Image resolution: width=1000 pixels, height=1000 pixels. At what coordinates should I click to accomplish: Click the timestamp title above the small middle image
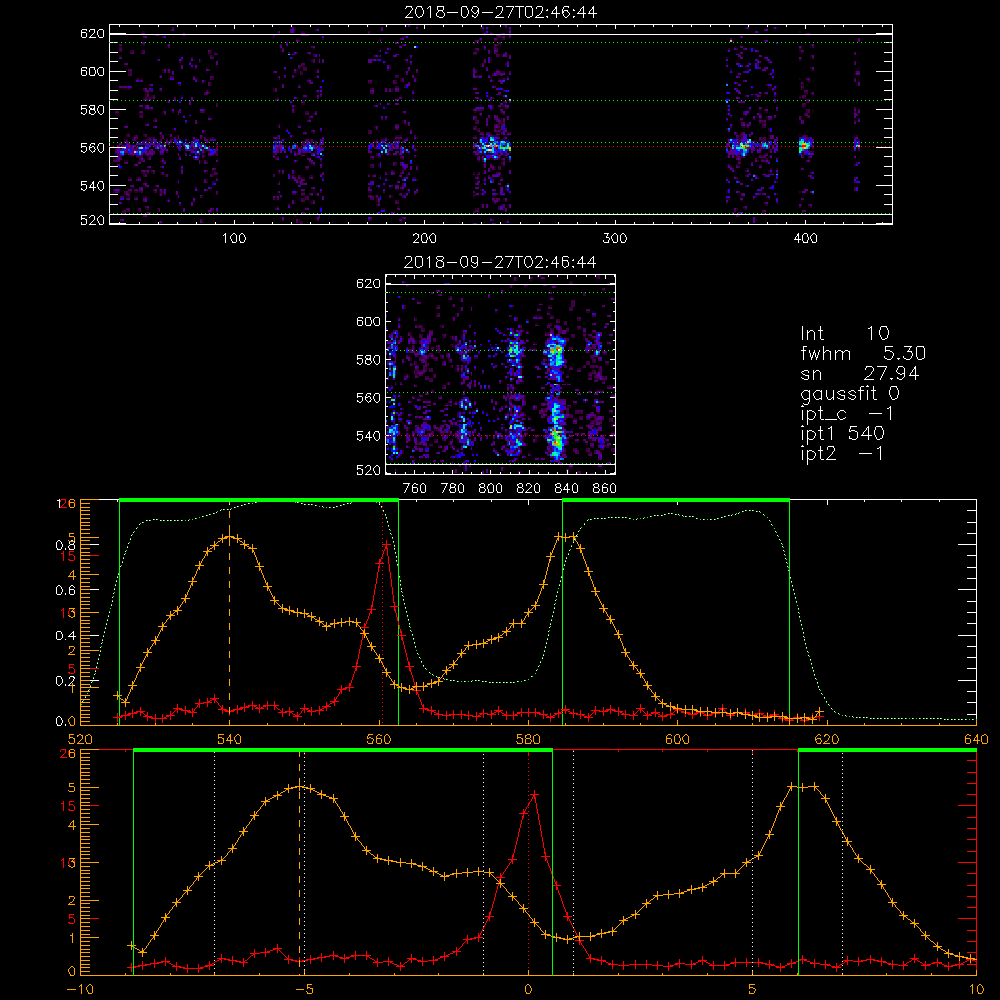(501, 262)
